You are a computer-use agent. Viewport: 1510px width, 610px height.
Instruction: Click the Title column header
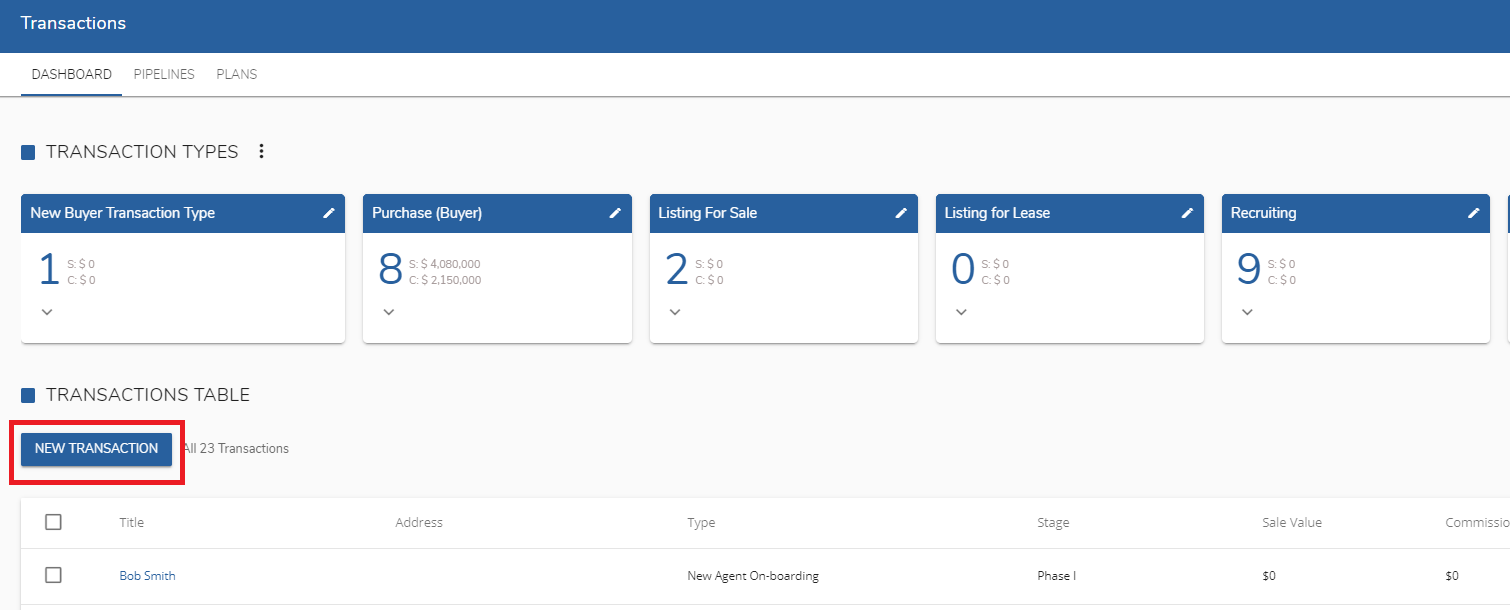[x=131, y=521]
